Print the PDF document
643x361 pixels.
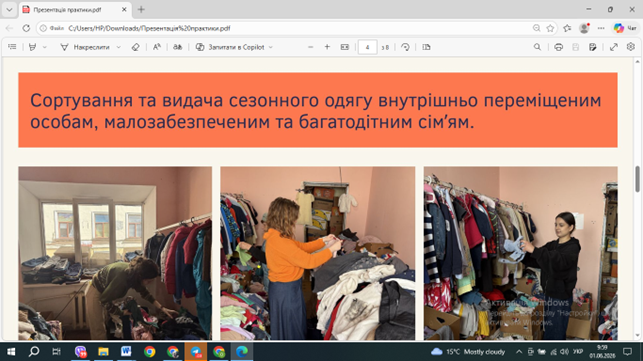tap(559, 47)
